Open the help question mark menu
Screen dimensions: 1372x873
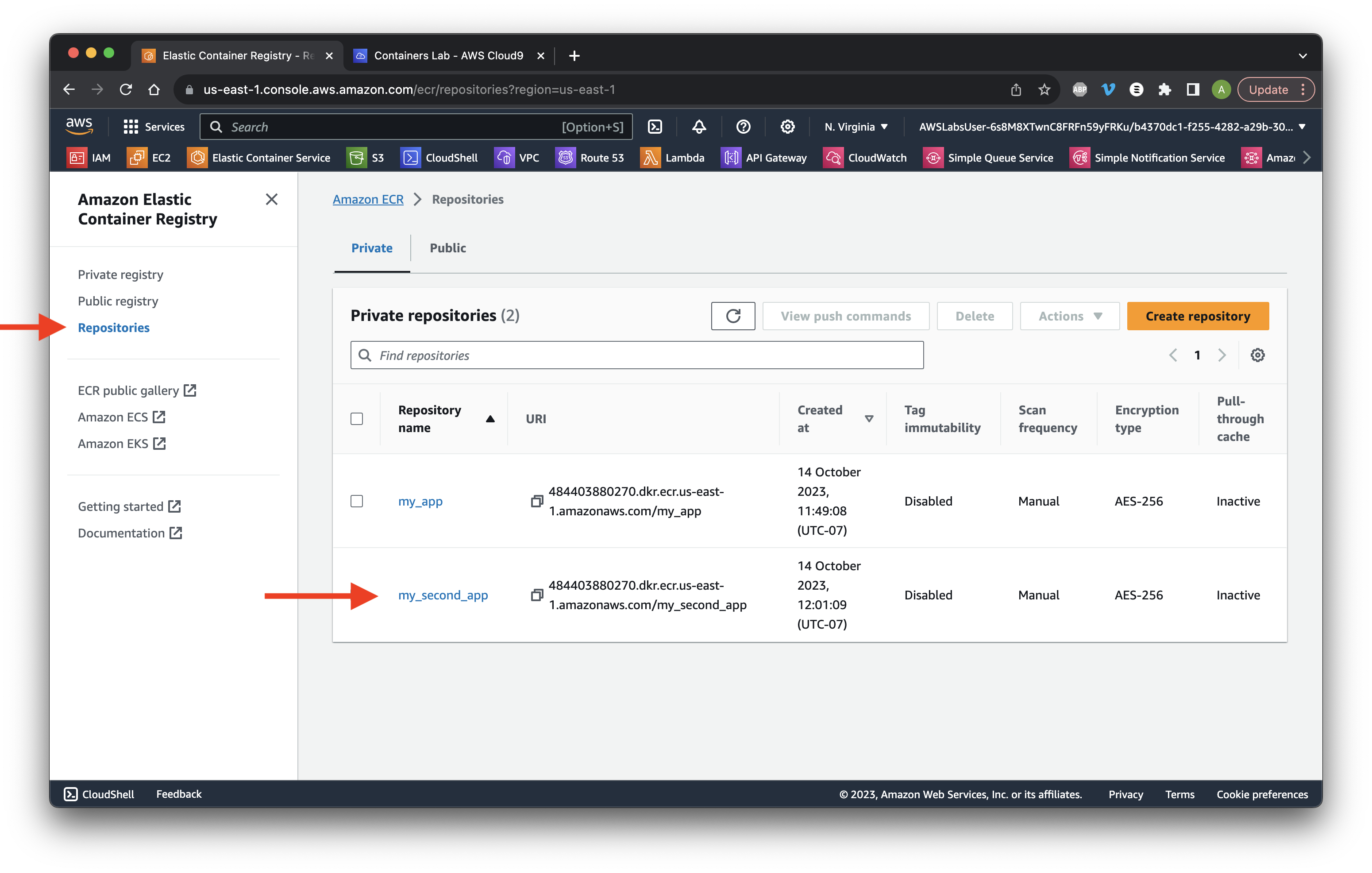(743, 127)
